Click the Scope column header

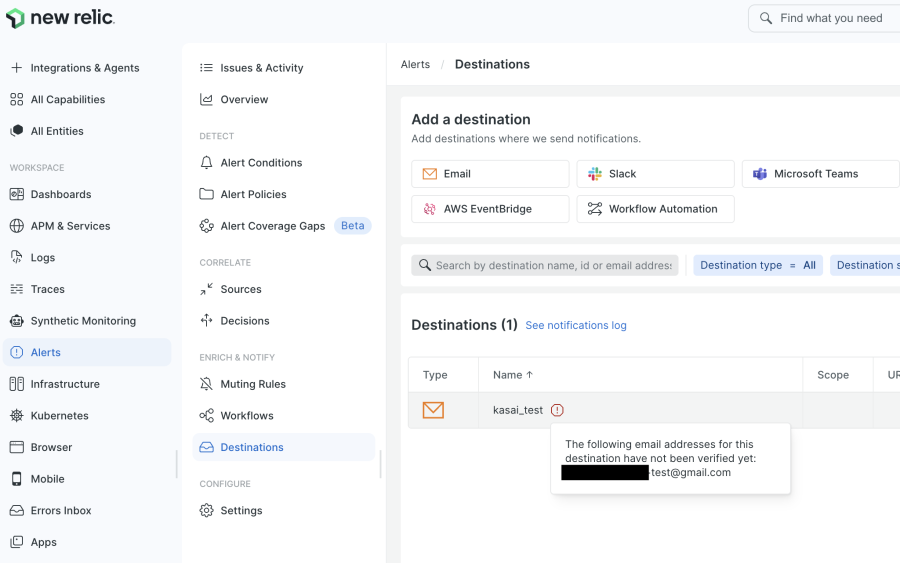(x=833, y=375)
